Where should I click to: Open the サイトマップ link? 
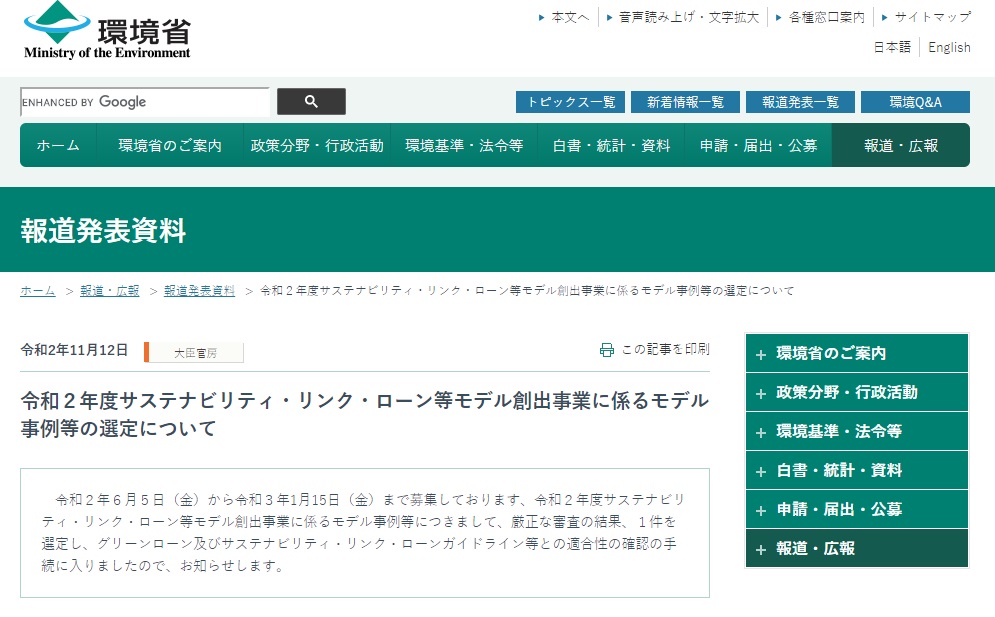click(932, 17)
